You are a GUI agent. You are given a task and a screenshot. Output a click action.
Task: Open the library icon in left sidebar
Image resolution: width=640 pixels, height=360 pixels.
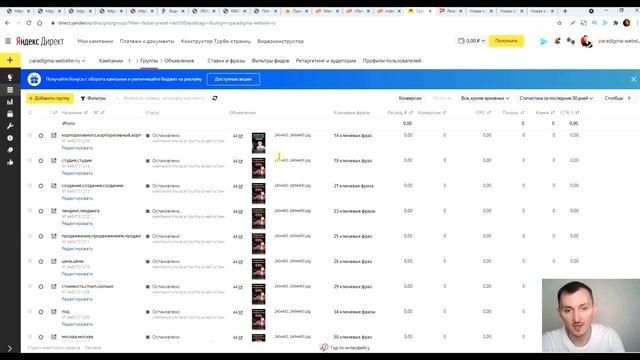coord(10,114)
